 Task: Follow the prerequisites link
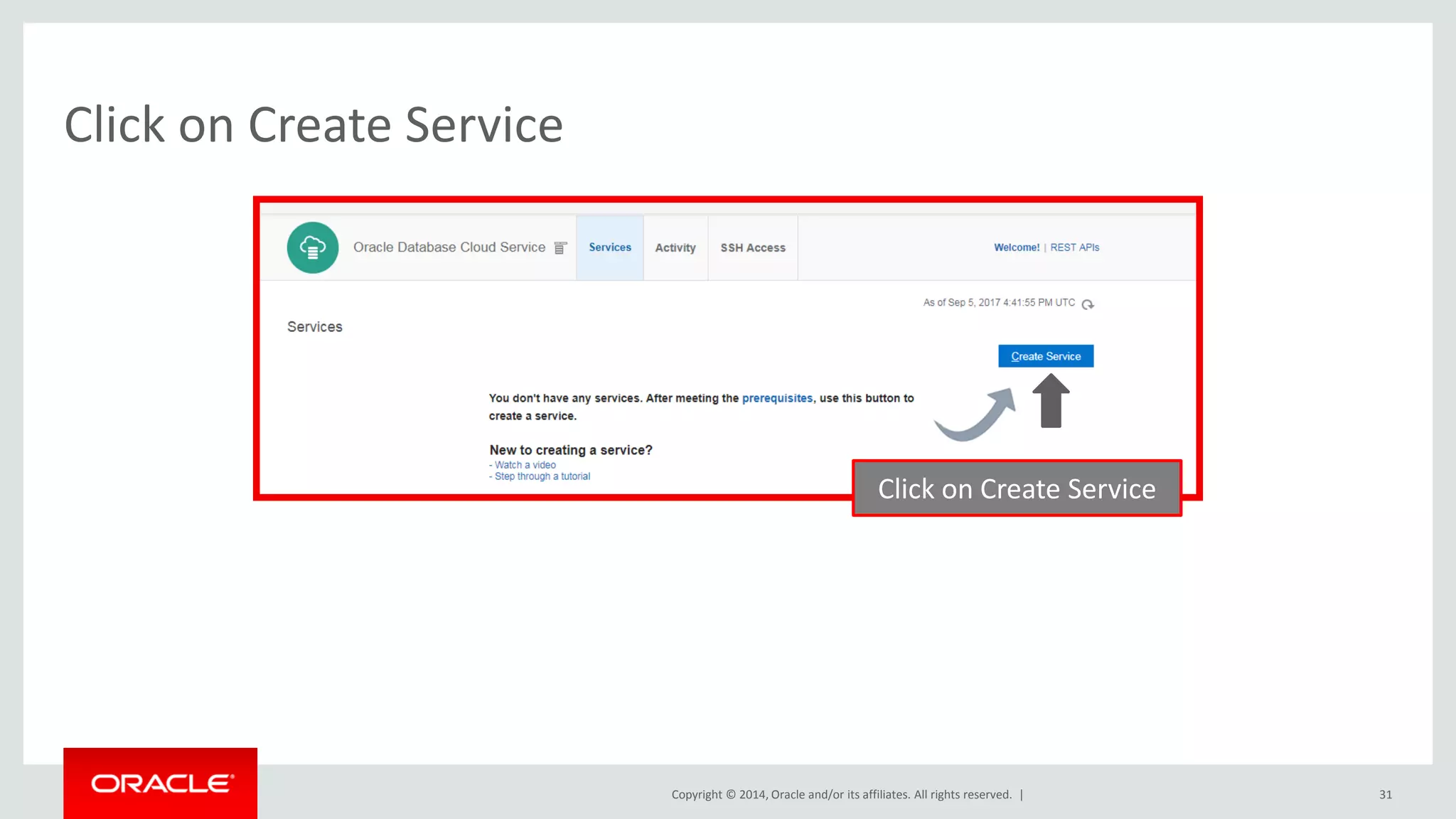(777, 398)
